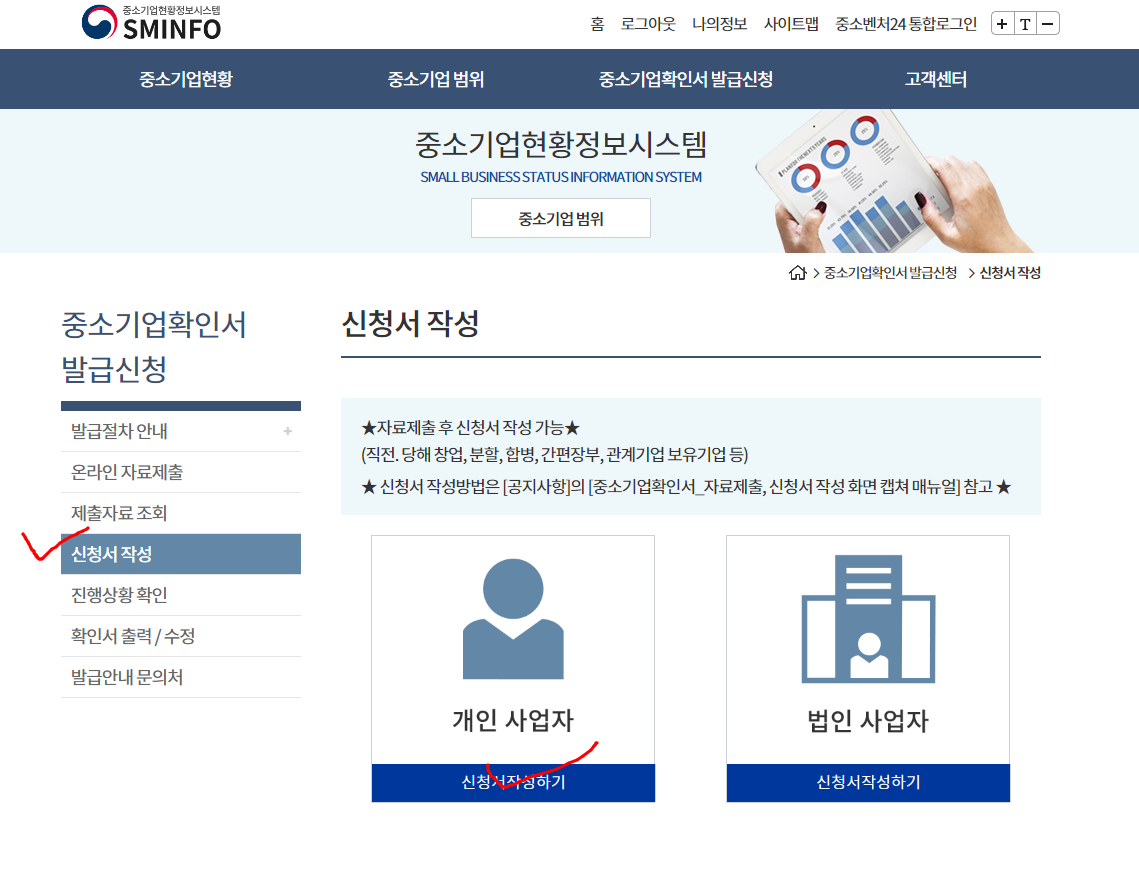Click the 중소기업현황정보시스템 banner heading
Screen dimensions: 1139x879
point(561,144)
